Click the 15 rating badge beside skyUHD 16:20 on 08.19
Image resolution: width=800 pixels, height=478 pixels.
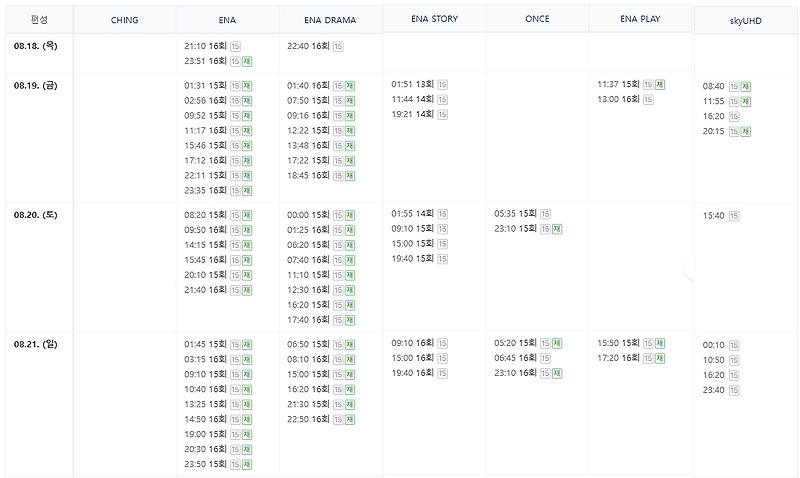click(x=734, y=117)
